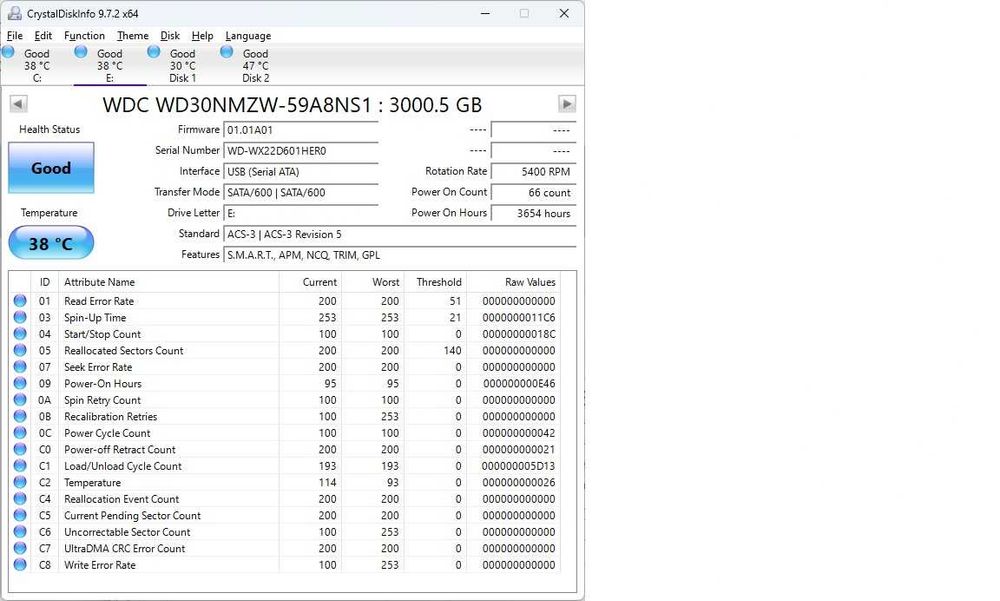Image resolution: width=1000 pixels, height=601 pixels.
Task: Click the 38 °C temperature button
Action: (51, 243)
